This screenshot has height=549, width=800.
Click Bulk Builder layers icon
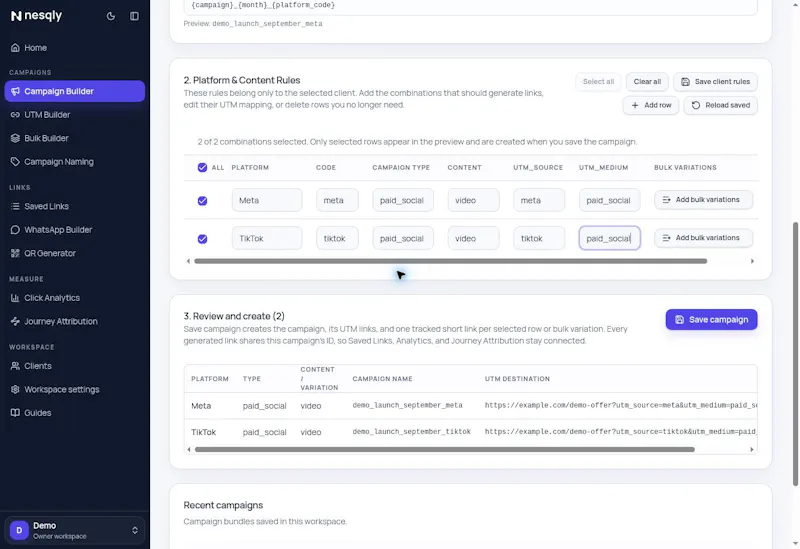tap(15, 138)
